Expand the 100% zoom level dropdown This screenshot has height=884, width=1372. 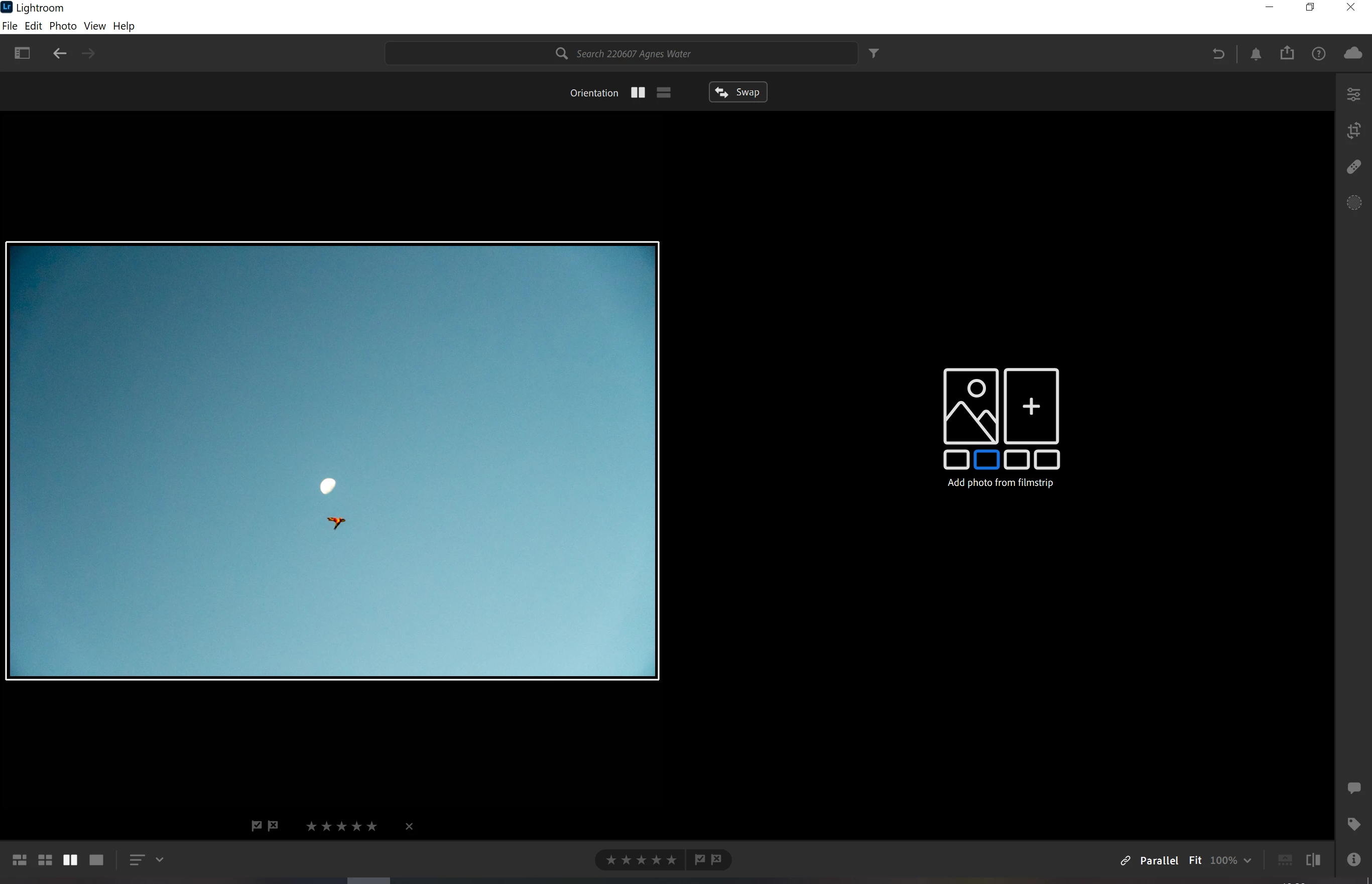(x=1247, y=860)
